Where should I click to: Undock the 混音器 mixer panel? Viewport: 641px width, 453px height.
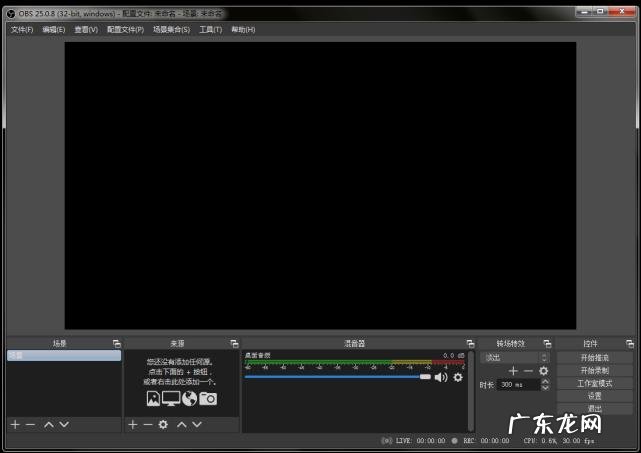(470, 343)
